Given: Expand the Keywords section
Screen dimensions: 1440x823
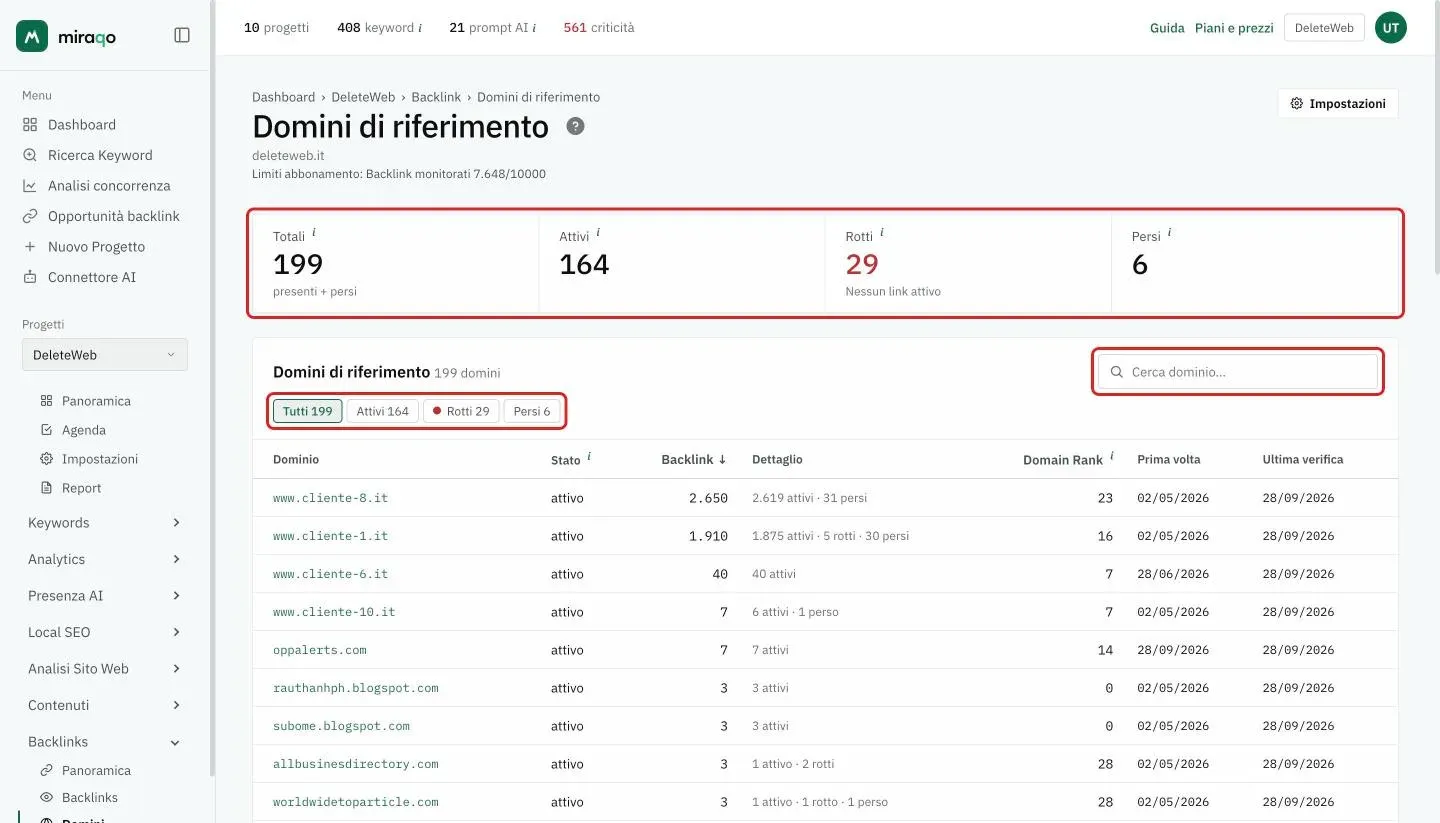Looking at the screenshot, I should click(104, 523).
